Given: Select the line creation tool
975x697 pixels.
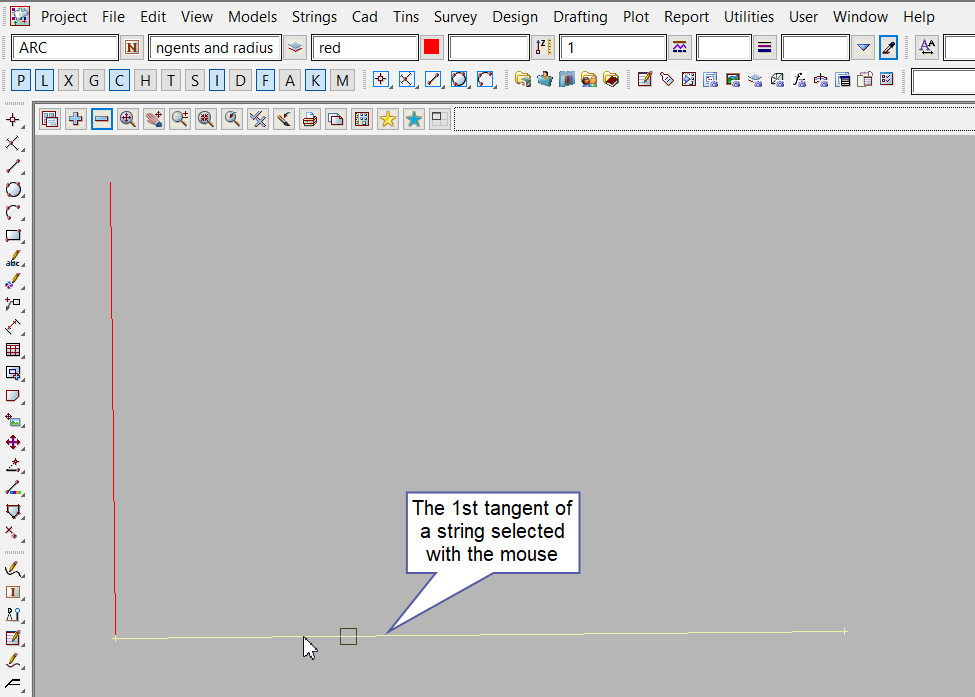Looking at the screenshot, I should click(x=13, y=167).
